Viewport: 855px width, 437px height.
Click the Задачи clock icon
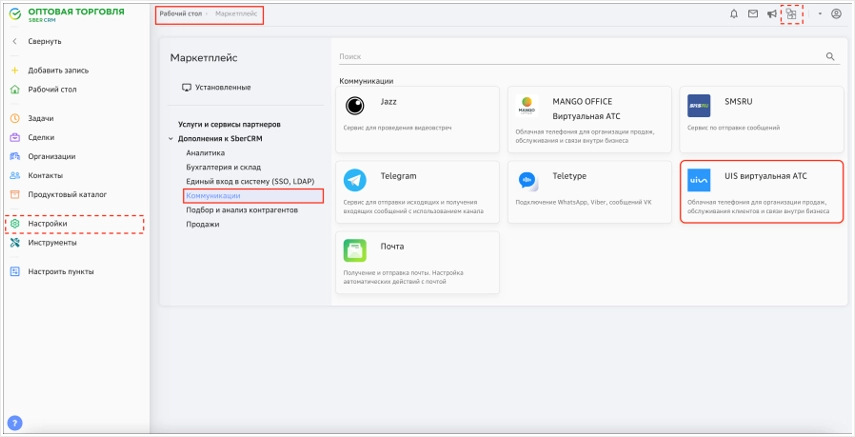tap(15, 118)
